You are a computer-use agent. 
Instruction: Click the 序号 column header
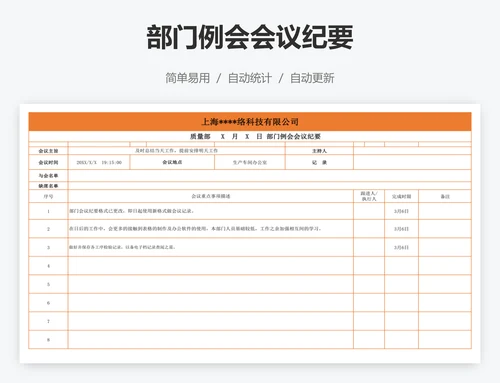coord(48,196)
